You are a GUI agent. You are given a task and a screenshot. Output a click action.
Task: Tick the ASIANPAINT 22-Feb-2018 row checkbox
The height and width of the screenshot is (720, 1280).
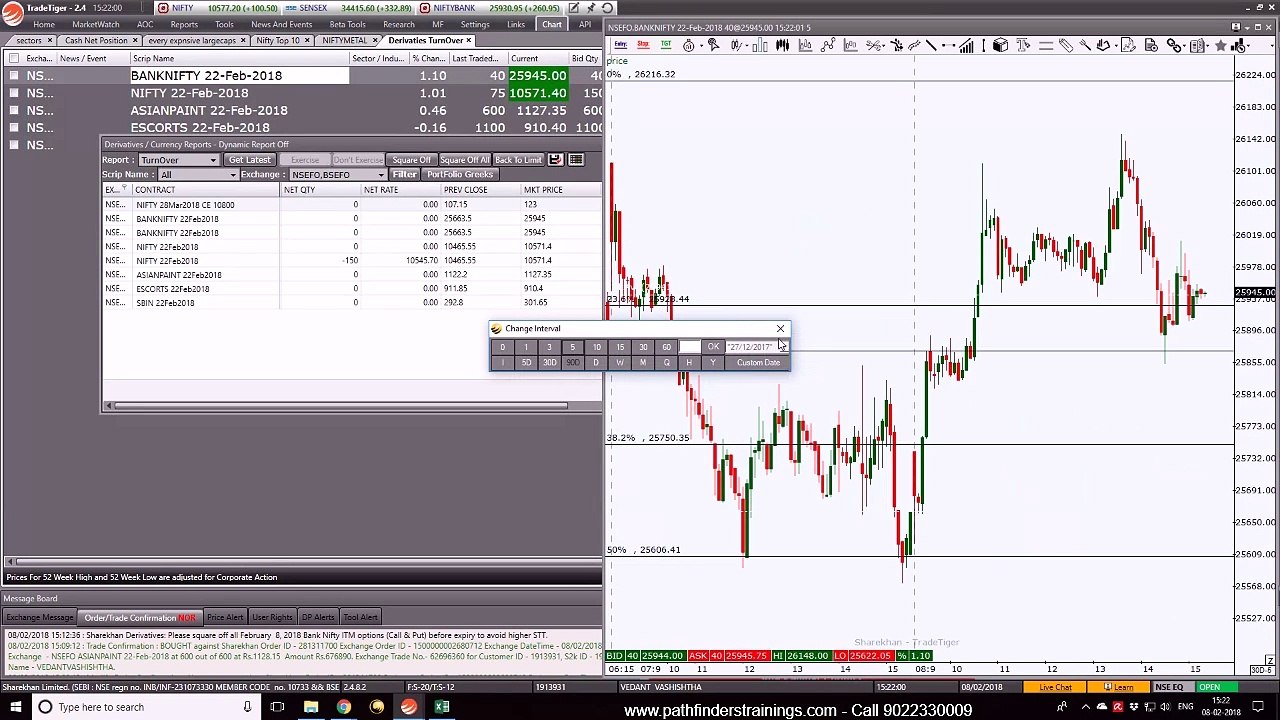pyautogui.click(x=13, y=110)
